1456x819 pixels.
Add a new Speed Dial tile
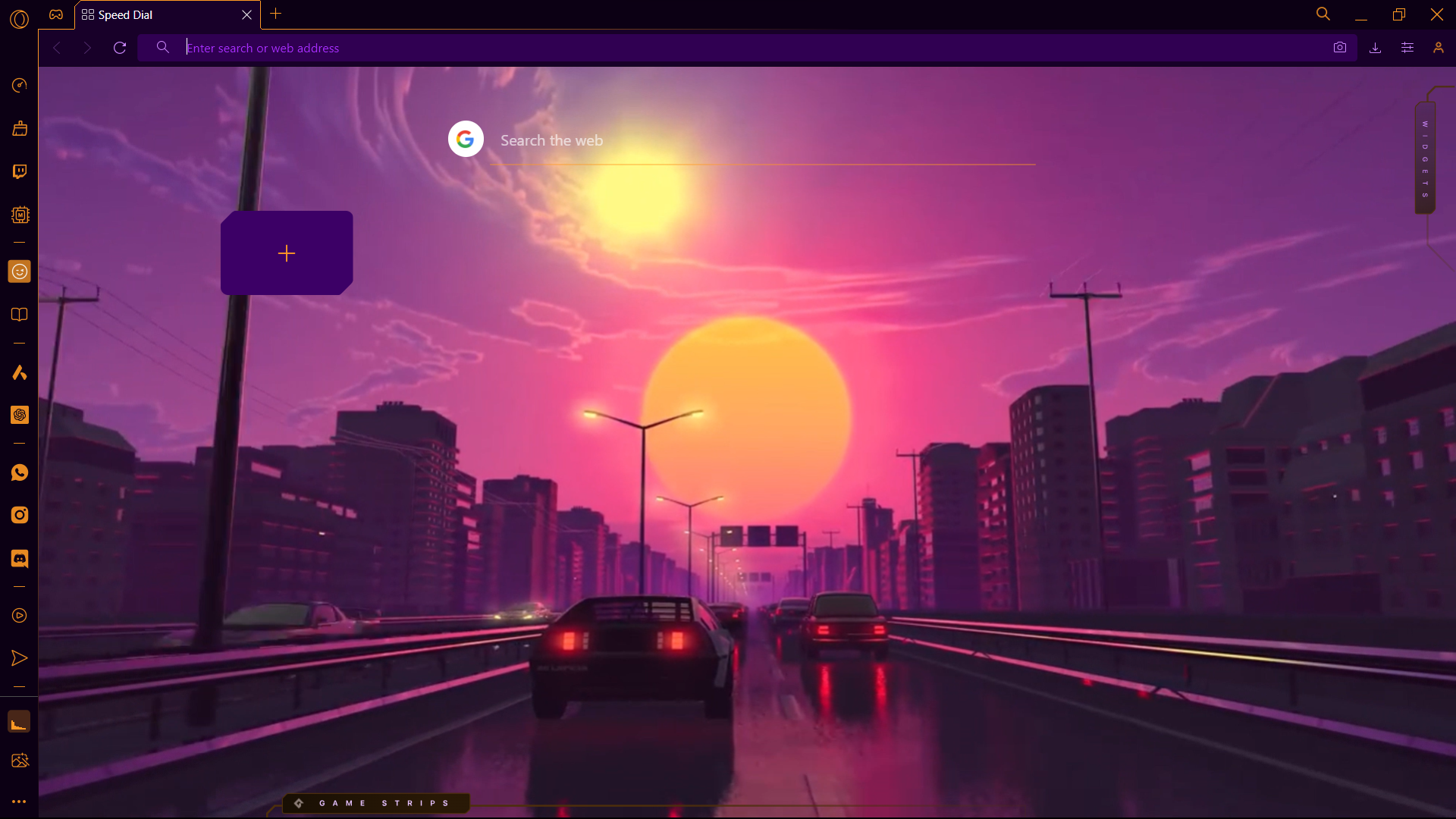pyautogui.click(x=287, y=253)
